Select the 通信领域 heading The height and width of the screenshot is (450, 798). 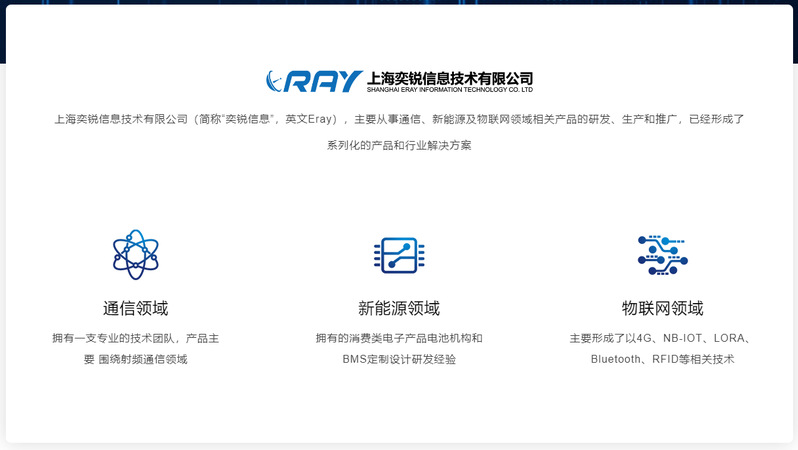click(x=135, y=308)
